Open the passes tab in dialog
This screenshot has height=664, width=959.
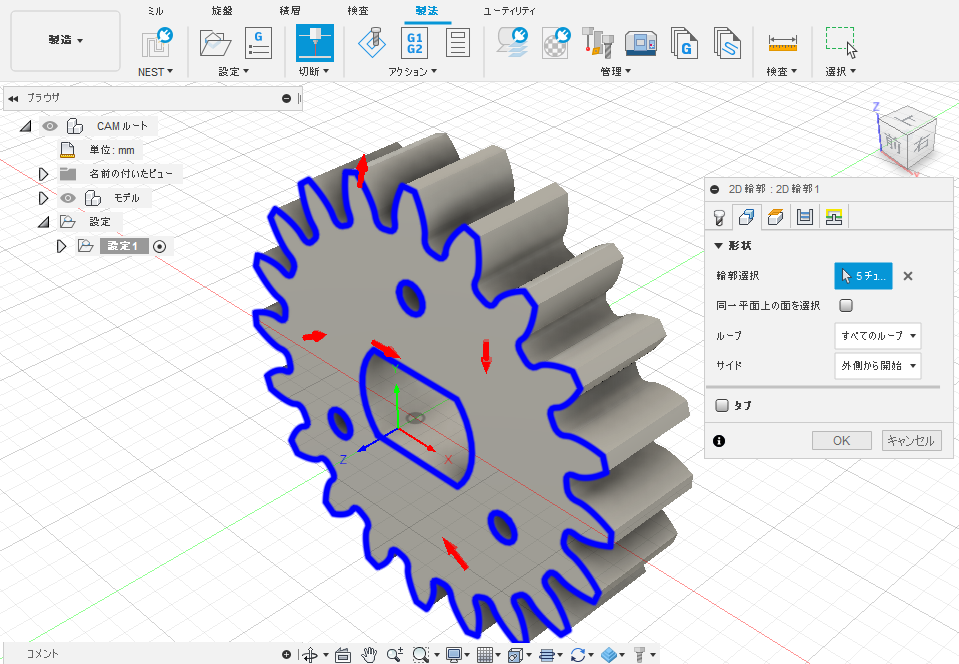pyautogui.click(x=804, y=217)
